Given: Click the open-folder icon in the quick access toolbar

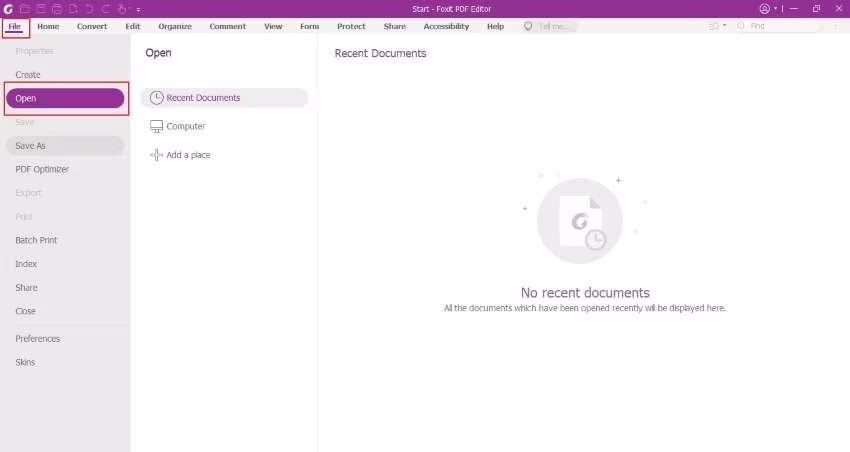Looking at the screenshot, I should [x=25, y=9].
